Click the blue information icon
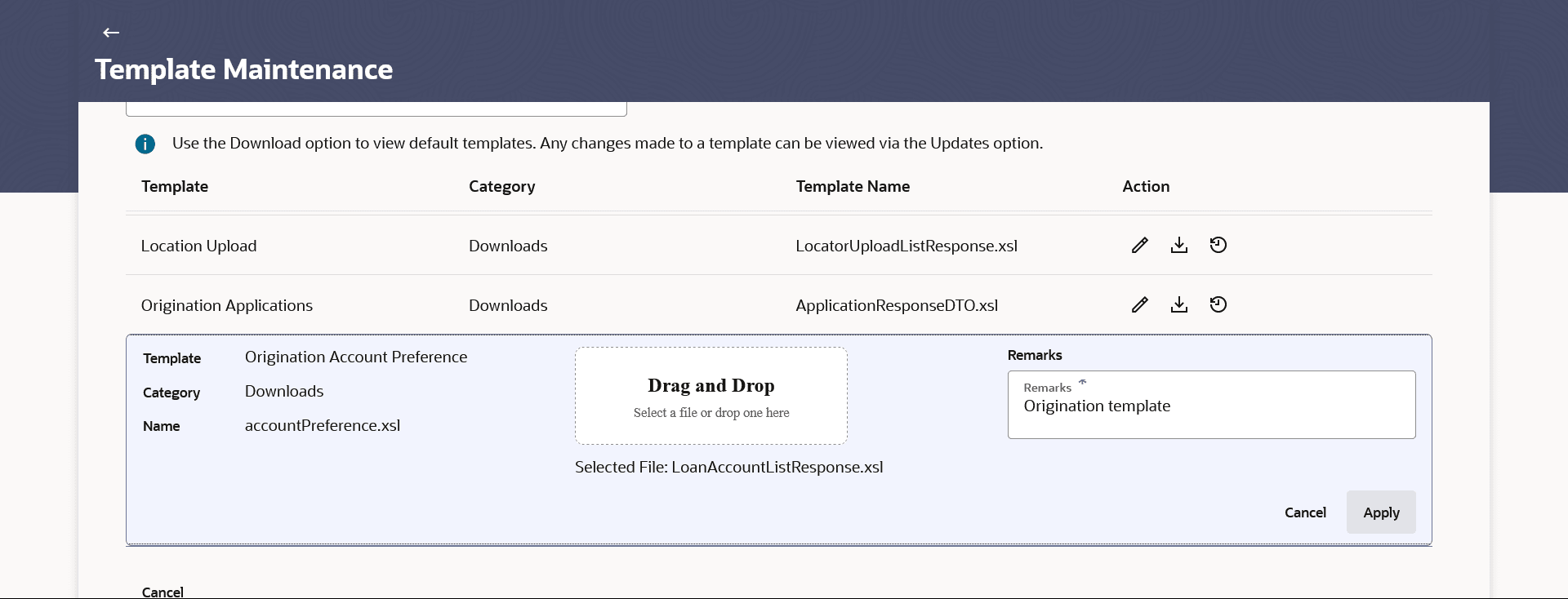1568x599 pixels. [145, 144]
